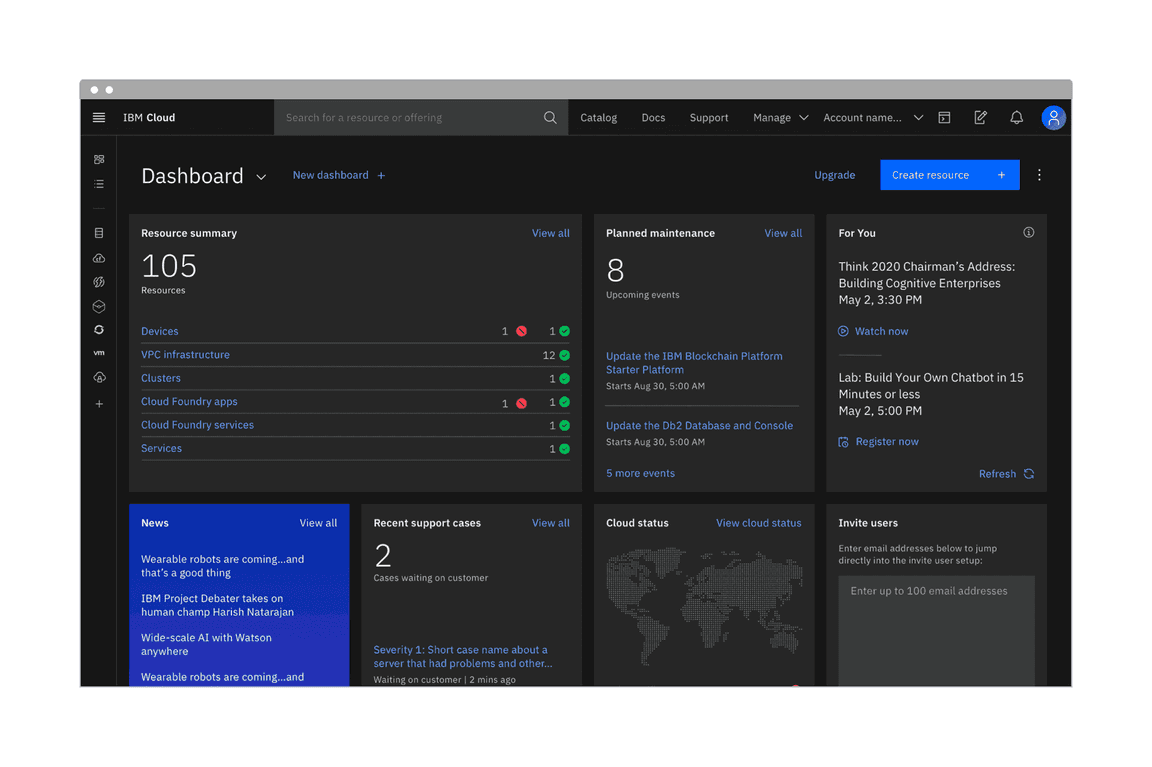Click the blue user avatar icon
1152x767 pixels.
1053,117
